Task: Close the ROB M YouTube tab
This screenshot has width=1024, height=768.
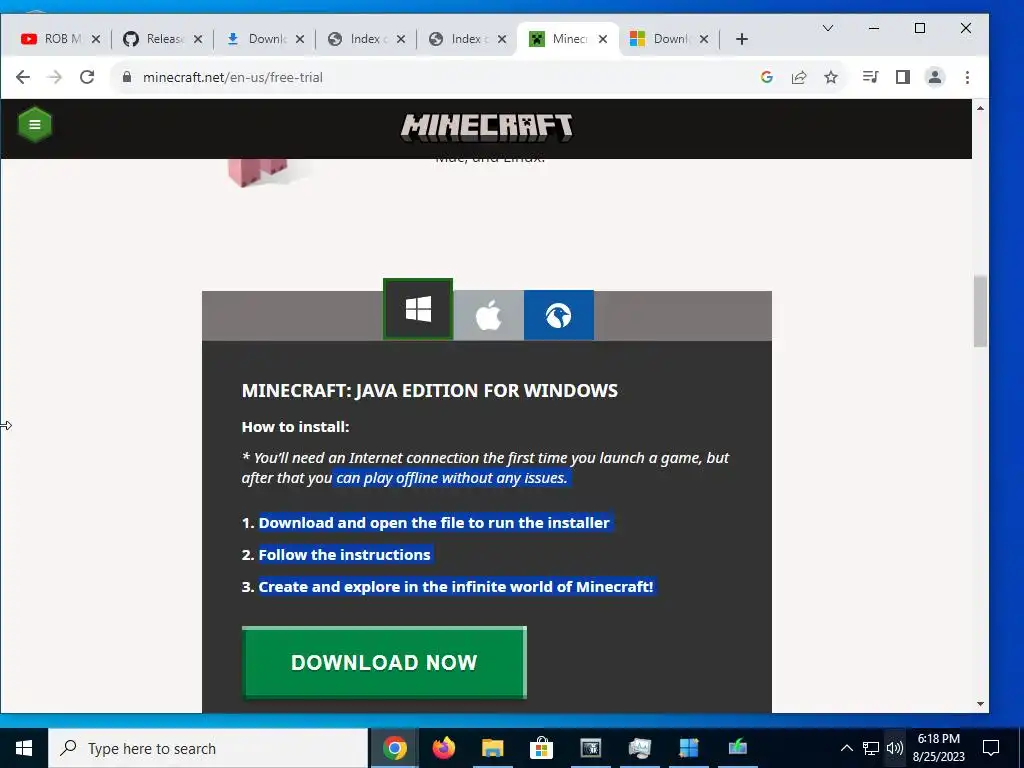Action: coord(96,39)
